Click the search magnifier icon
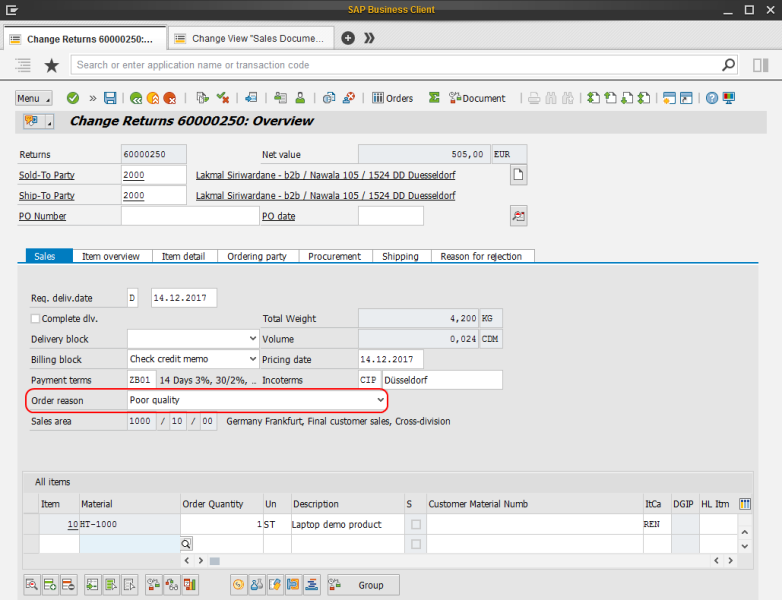Screen dimensions: 782x600 tap(728, 65)
